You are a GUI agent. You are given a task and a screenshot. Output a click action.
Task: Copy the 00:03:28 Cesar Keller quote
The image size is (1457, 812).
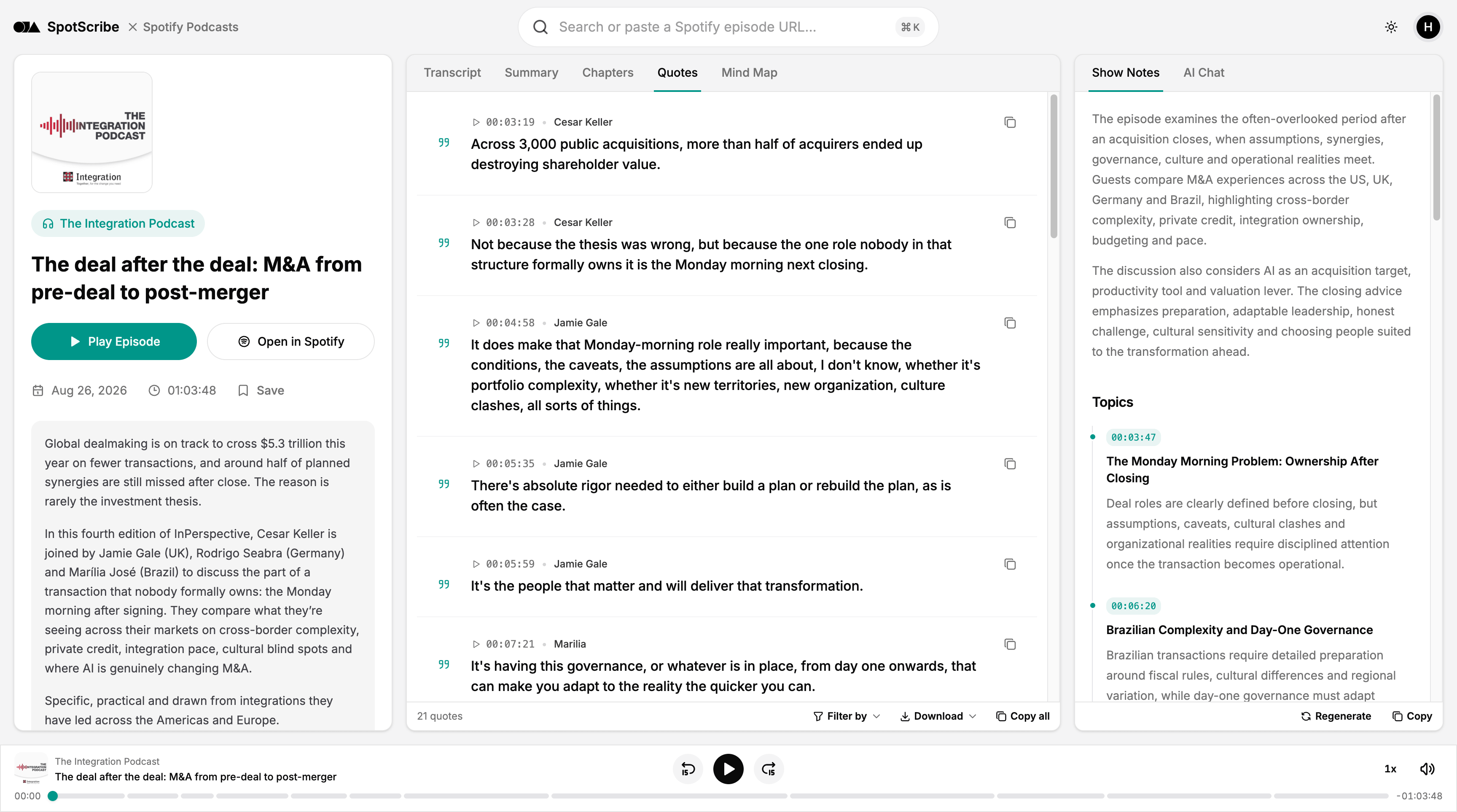click(1010, 222)
